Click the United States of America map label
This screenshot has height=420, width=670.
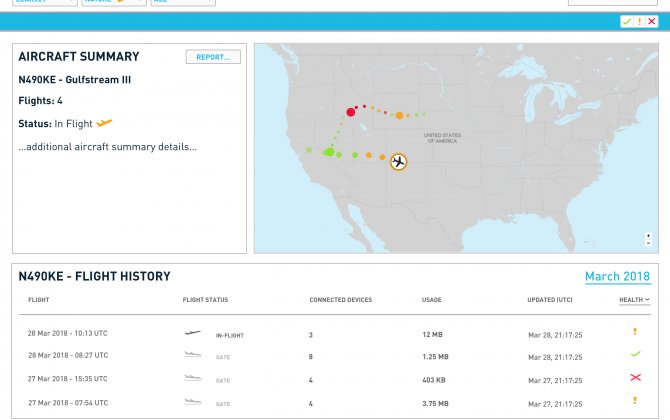(442, 138)
